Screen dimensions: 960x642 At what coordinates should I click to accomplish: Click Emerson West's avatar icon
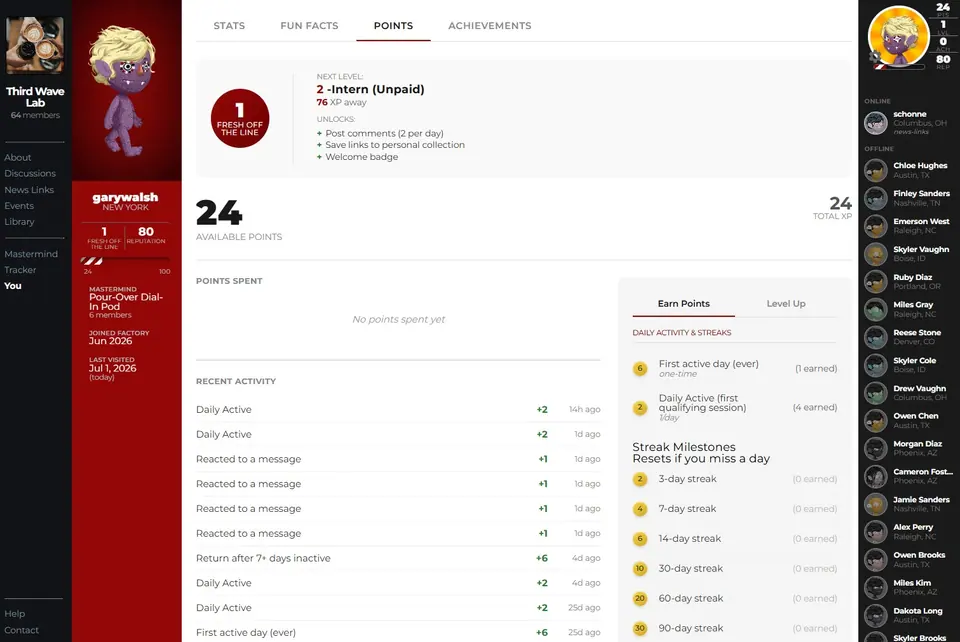pyautogui.click(x=876, y=226)
